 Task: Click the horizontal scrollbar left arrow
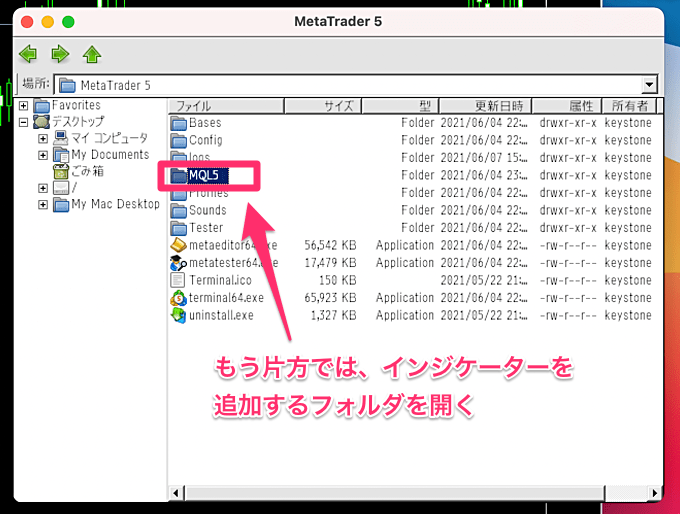[176, 493]
